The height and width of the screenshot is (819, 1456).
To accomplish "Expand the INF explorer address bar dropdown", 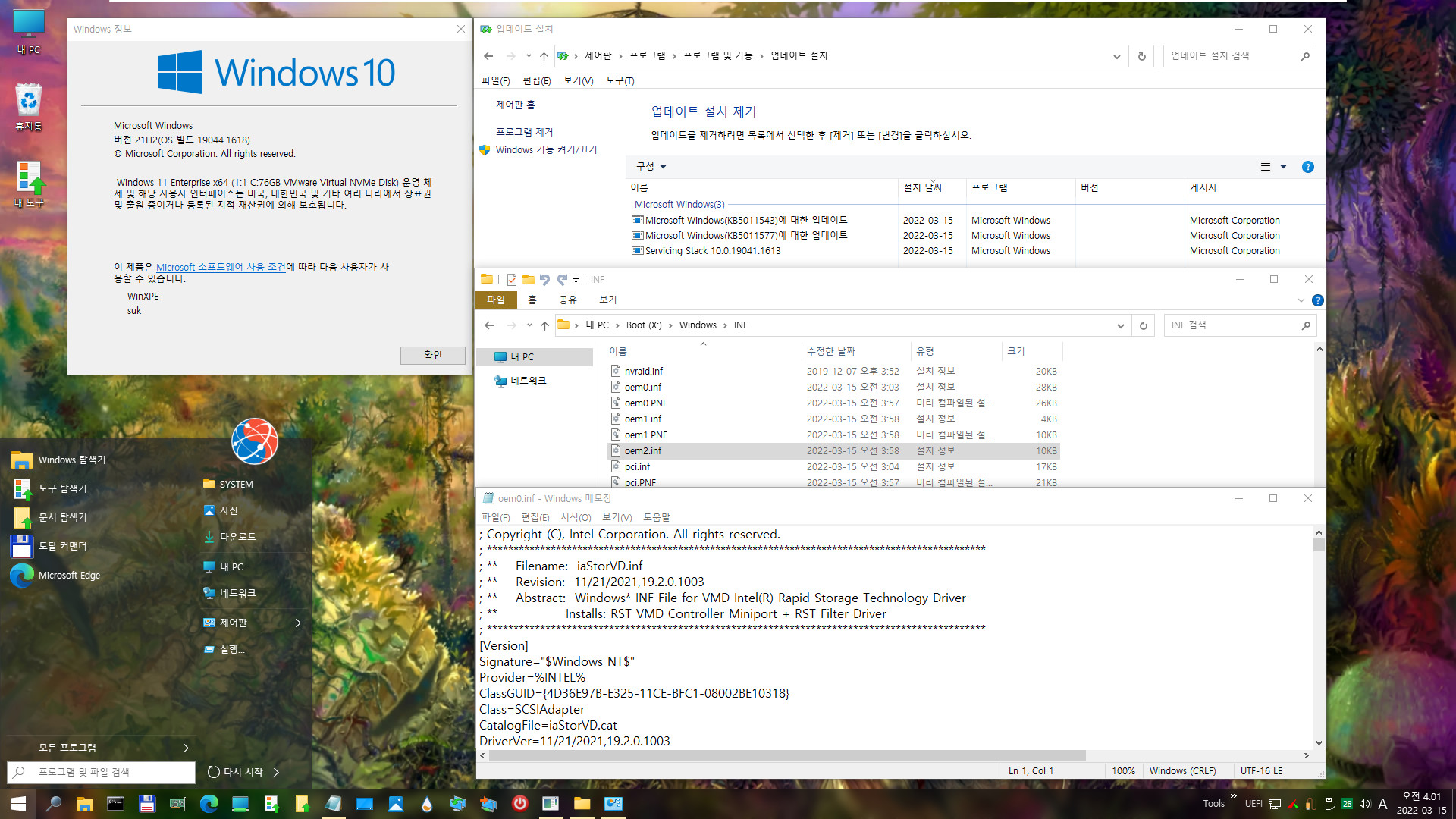I will tap(1120, 325).
